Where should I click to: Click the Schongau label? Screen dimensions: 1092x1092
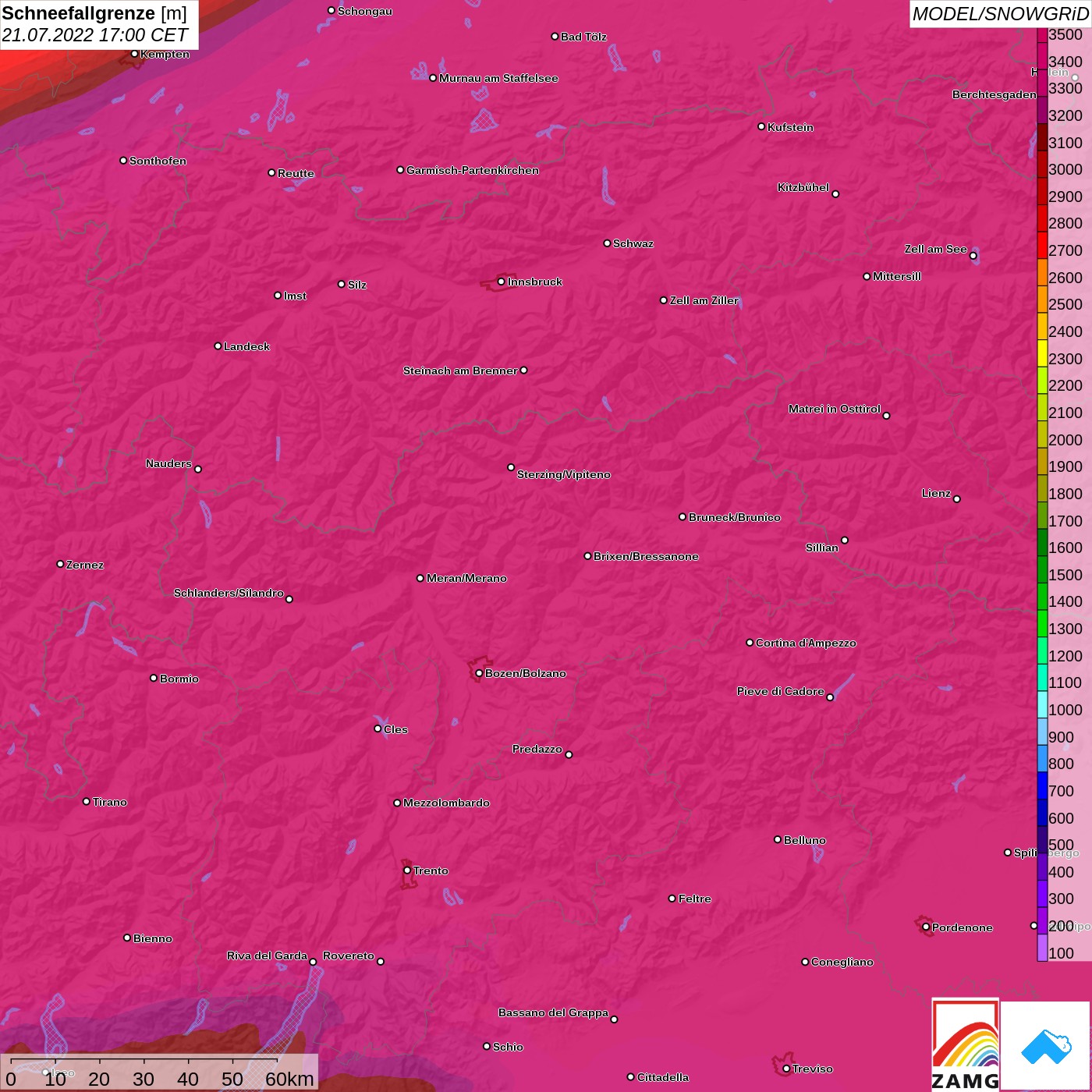point(365,11)
